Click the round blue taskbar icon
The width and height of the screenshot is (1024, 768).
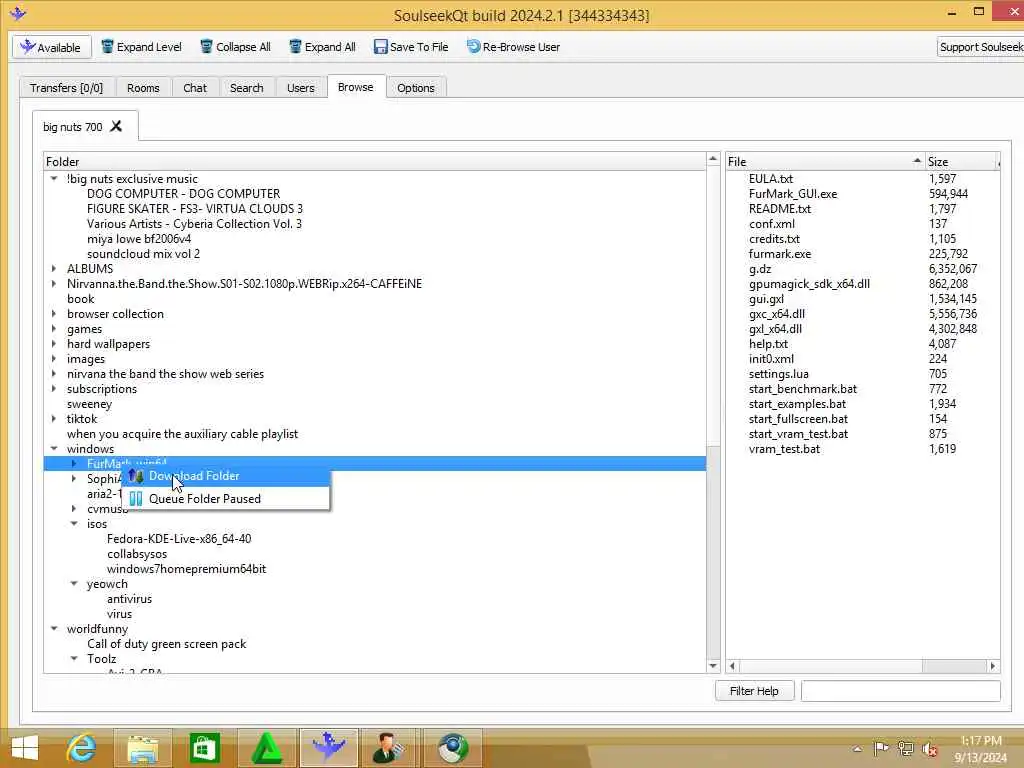452,748
